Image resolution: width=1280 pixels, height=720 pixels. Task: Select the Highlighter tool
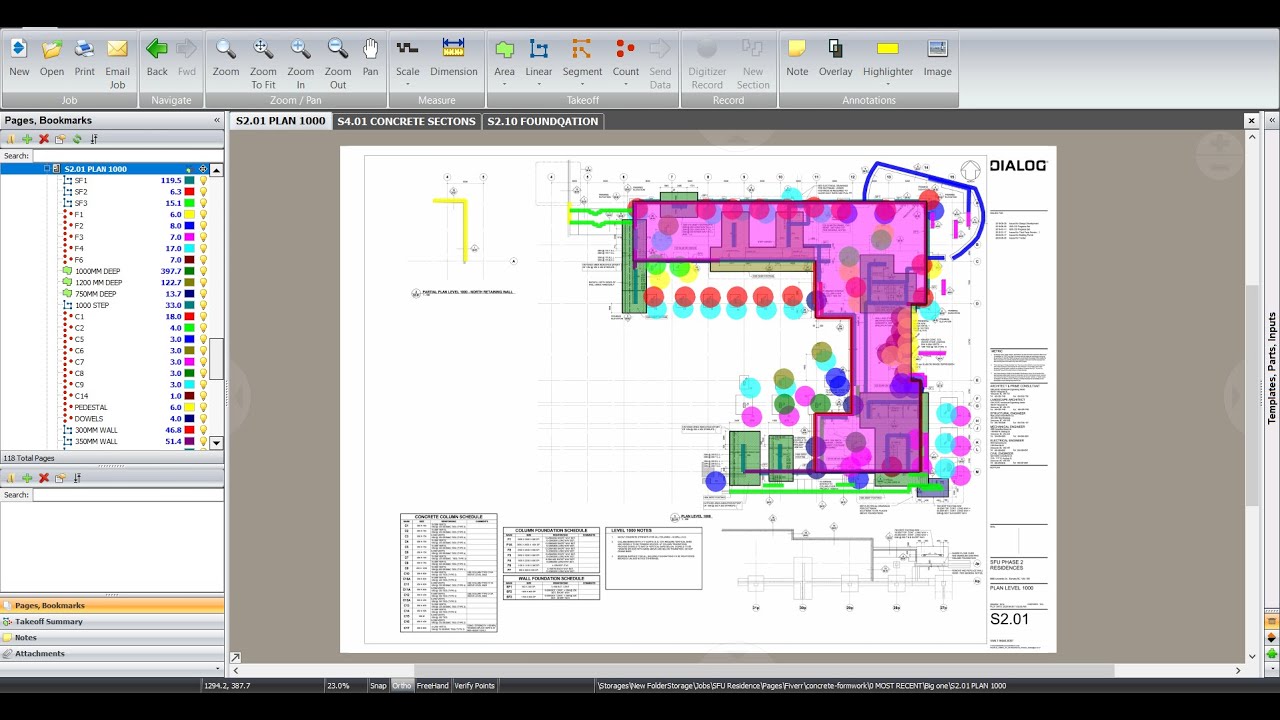888,58
